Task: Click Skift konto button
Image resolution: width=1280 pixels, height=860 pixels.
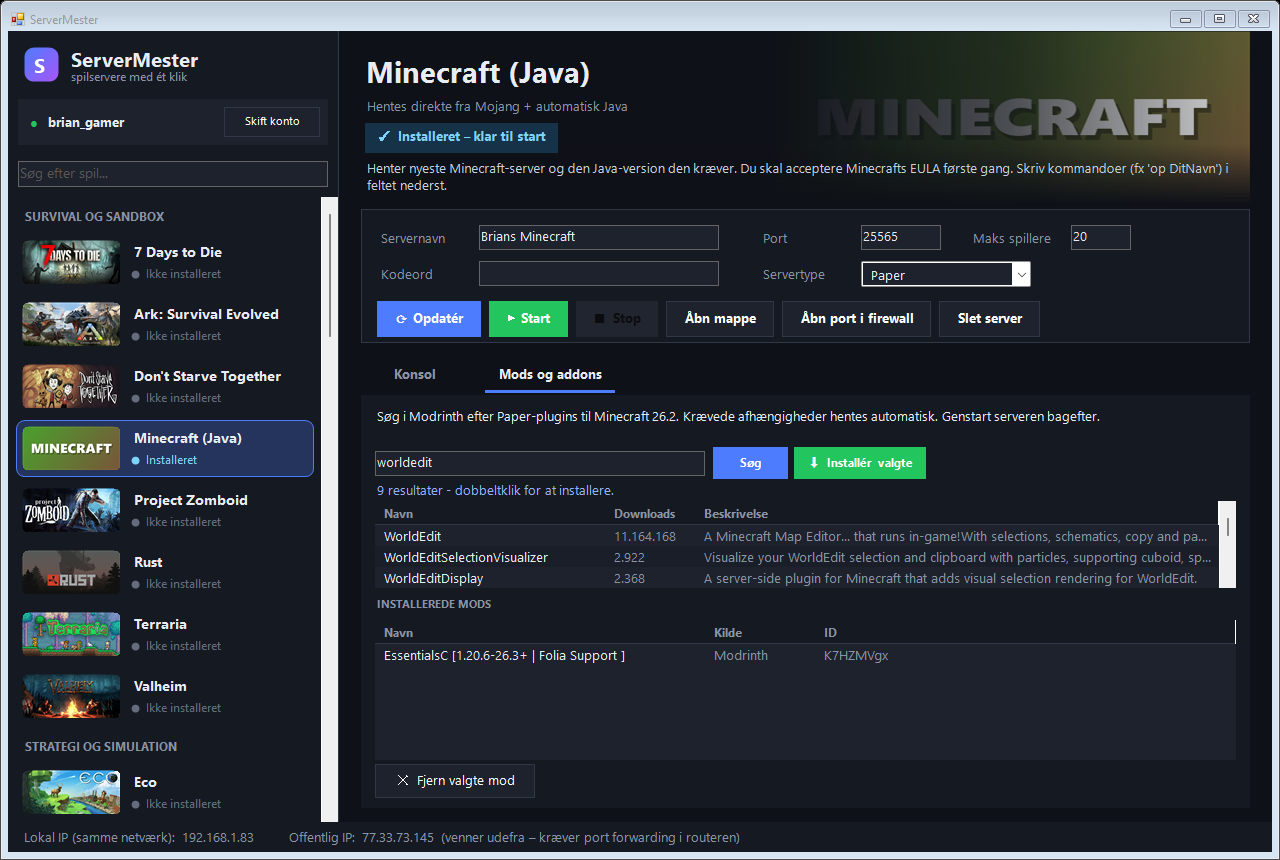Action: tap(272, 122)
